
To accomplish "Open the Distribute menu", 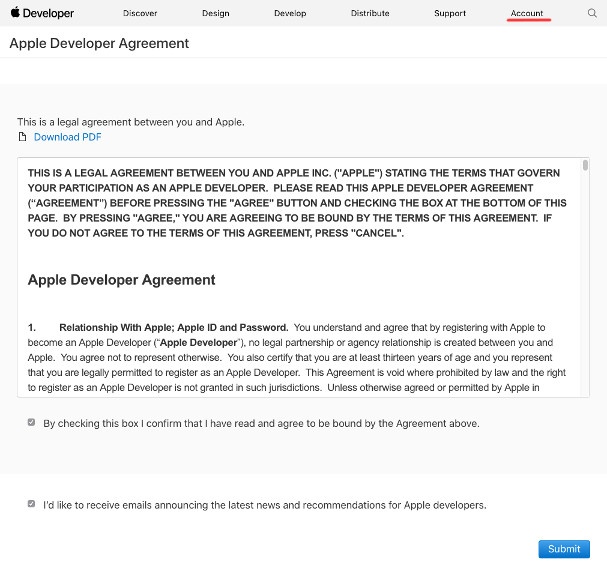I will pos(370,13).
